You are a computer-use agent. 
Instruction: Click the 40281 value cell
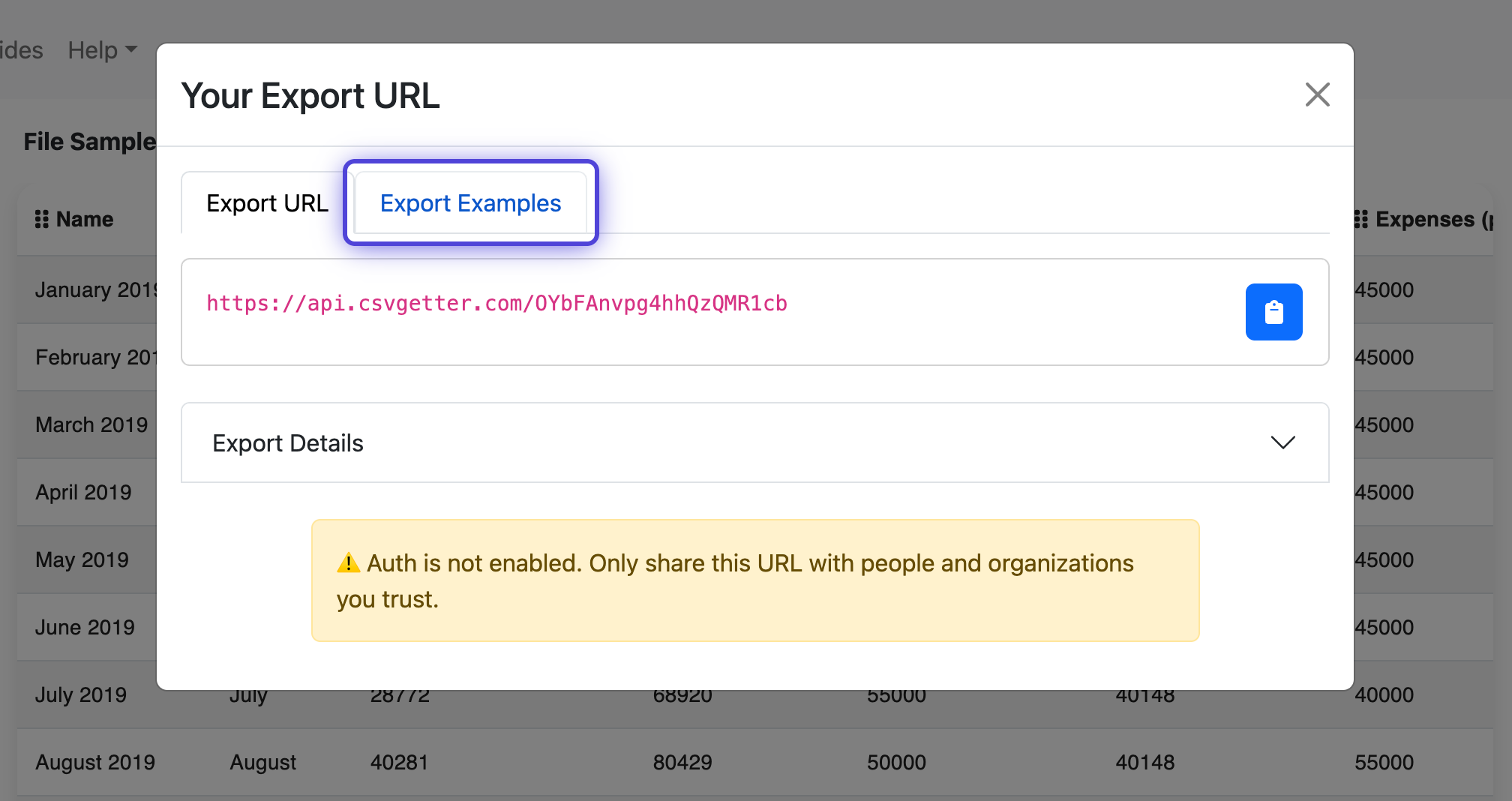click(399, 762)
